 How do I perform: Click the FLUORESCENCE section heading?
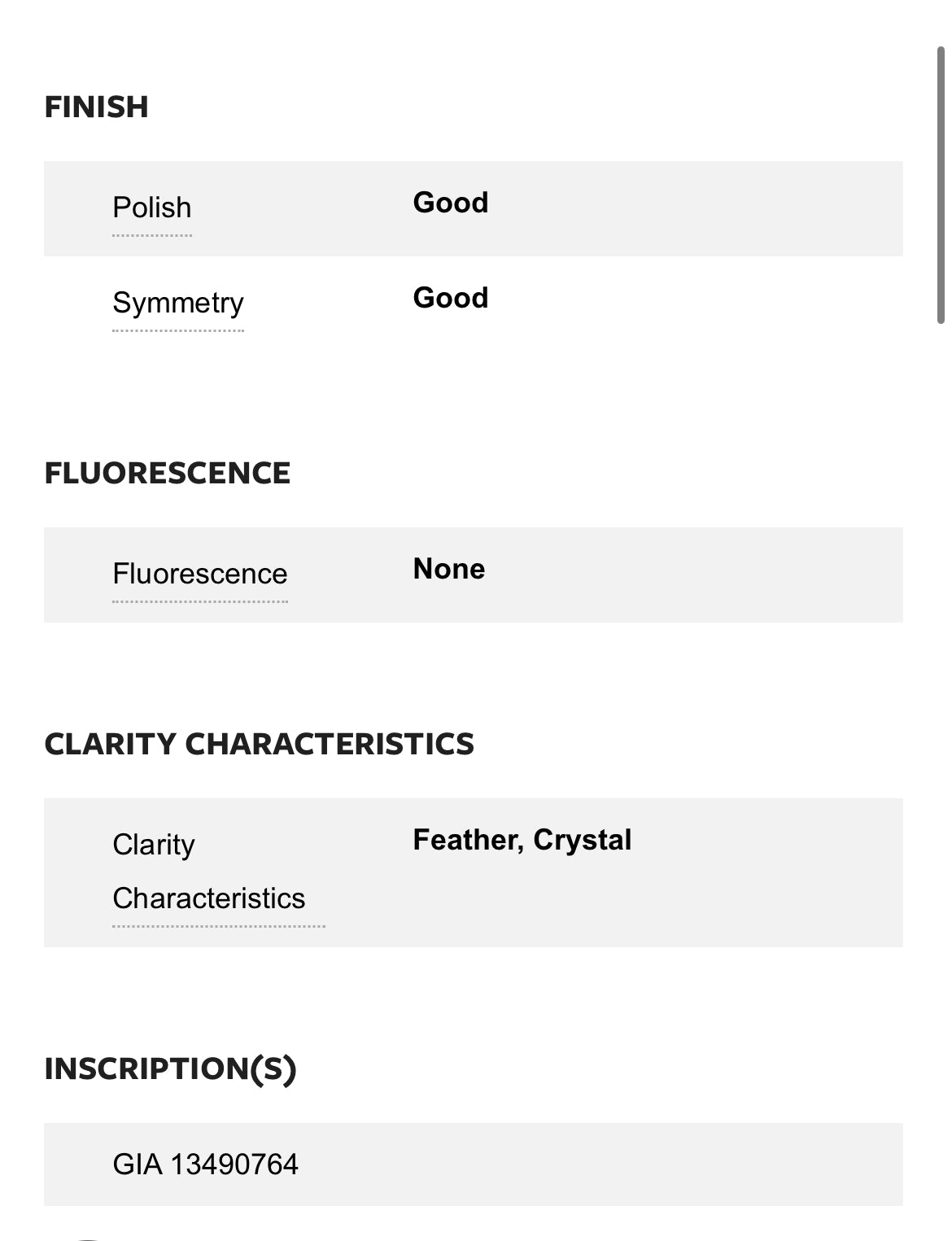(167, 474)
